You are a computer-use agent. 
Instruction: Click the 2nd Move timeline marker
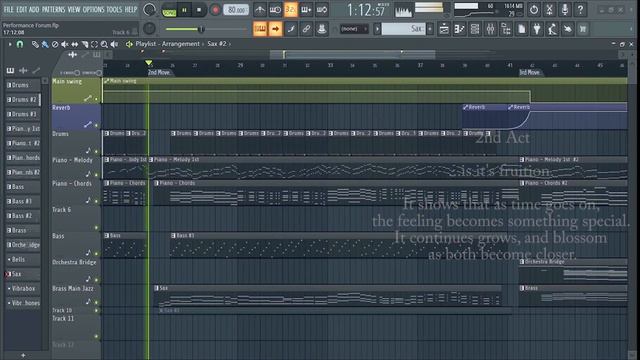click(160, 72)
